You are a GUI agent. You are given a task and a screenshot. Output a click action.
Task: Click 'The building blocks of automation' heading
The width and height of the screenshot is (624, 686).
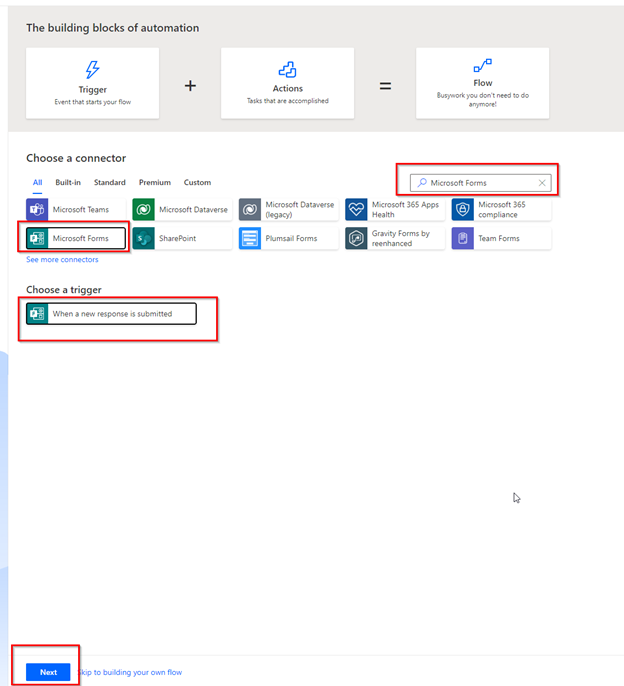pos(112,28)
